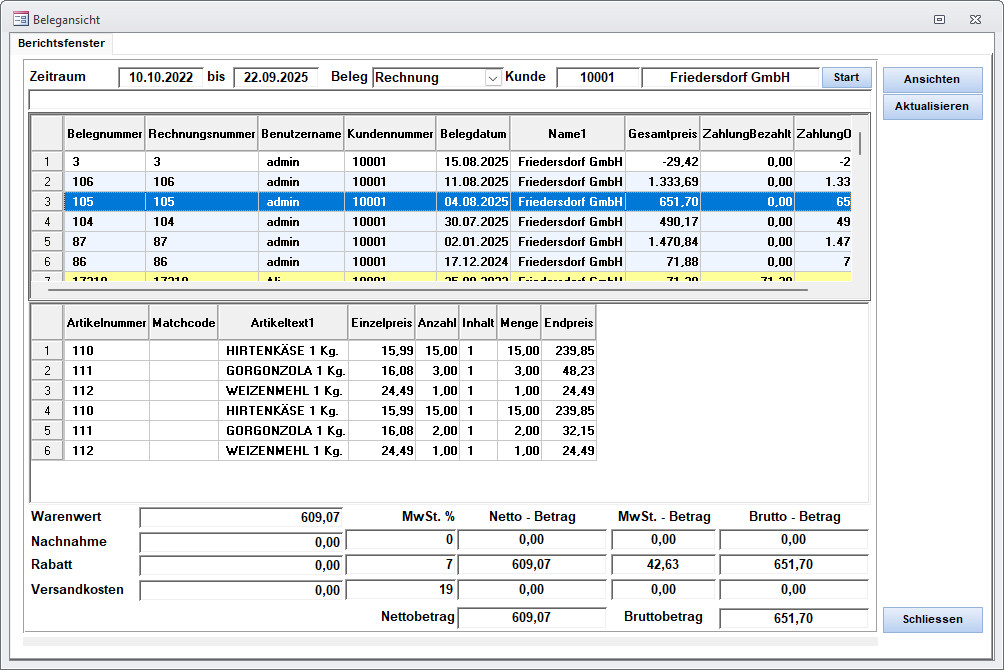Click the Ansichten button
The height and width of the screenshot is (670, 1004).
point(932,80)
